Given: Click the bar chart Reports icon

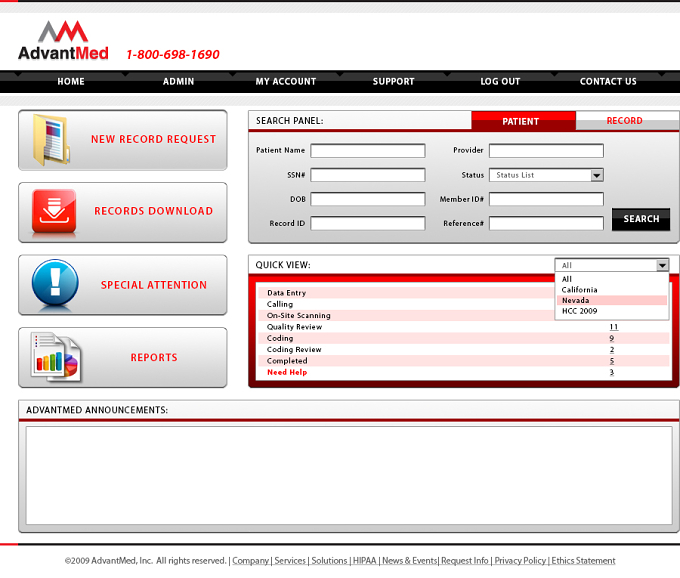Looking at the screenshot, I should coord(56,357).
